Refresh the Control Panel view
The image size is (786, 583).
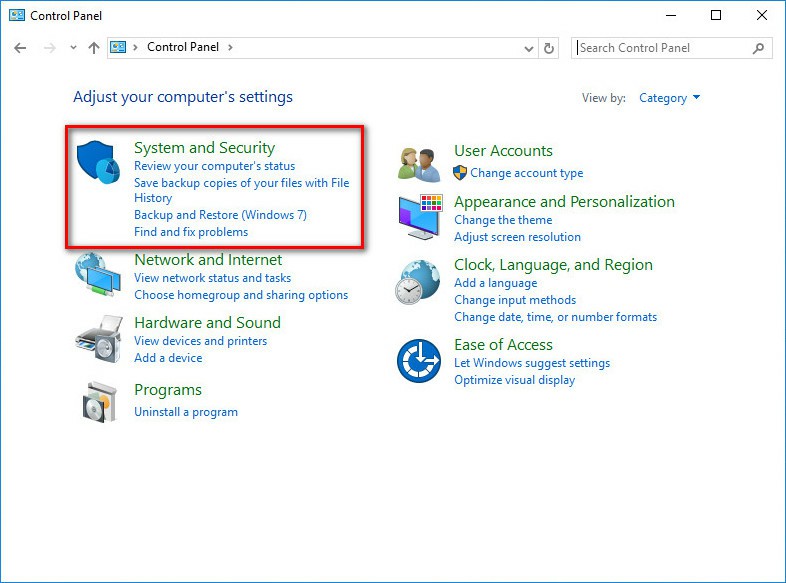coord(549,48)
